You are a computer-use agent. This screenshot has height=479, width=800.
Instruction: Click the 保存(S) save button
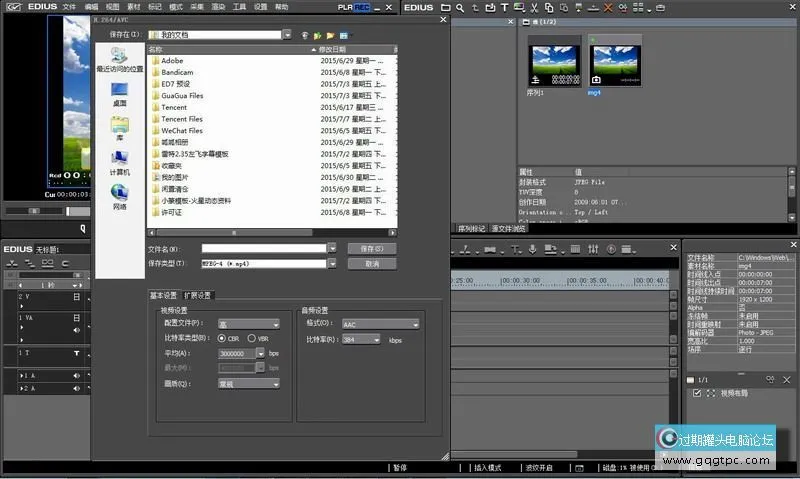pos(372,248)
